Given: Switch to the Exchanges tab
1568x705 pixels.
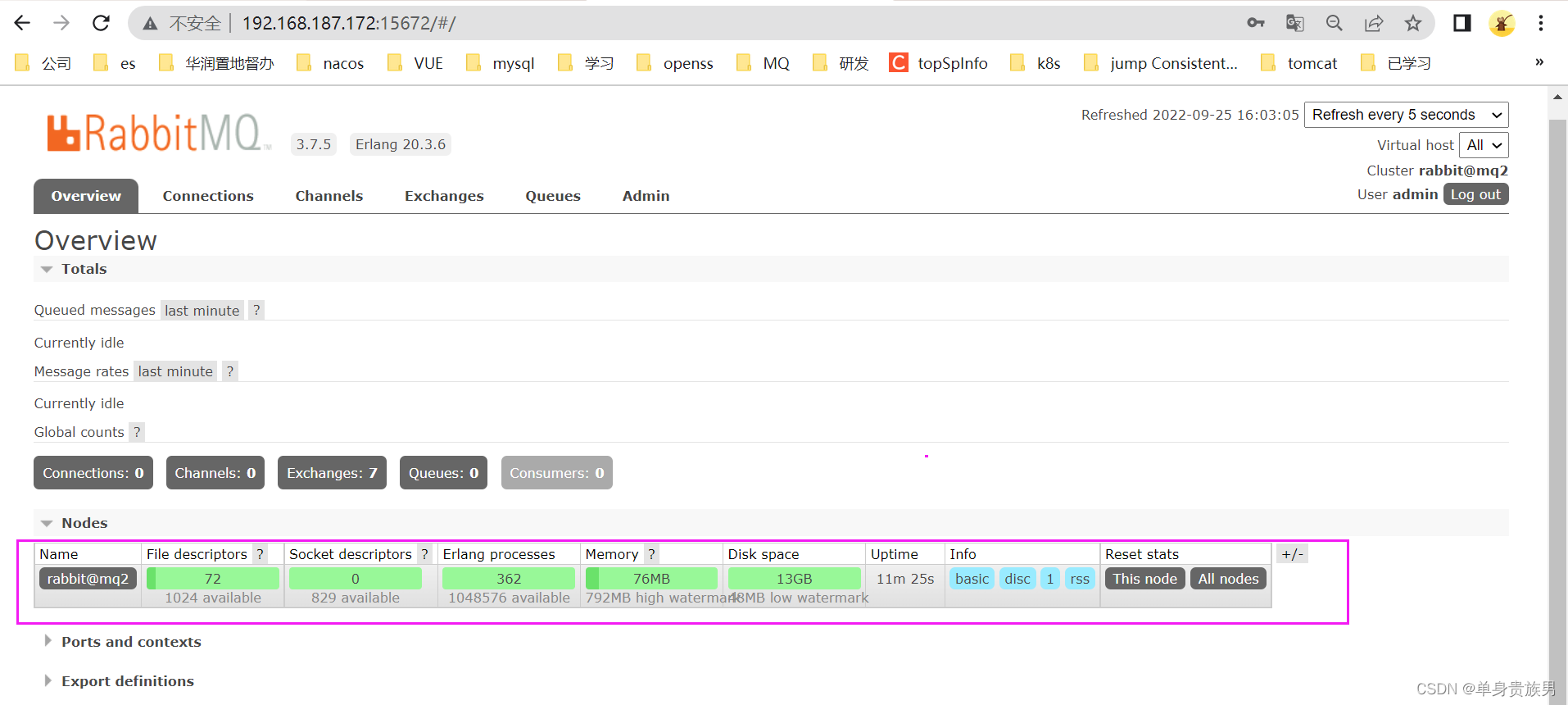Looking at the screenshot, I should (444, 196).
